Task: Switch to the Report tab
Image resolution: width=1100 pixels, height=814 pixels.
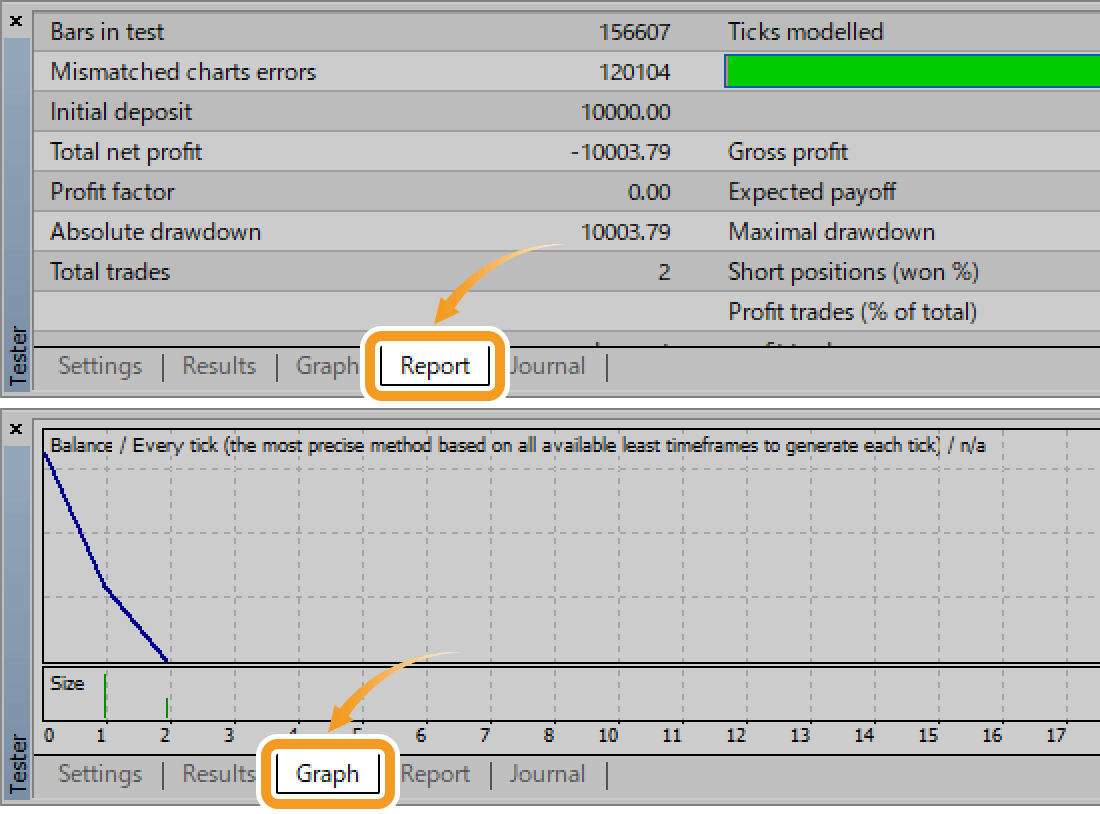Action: click(x=433, y=365)
